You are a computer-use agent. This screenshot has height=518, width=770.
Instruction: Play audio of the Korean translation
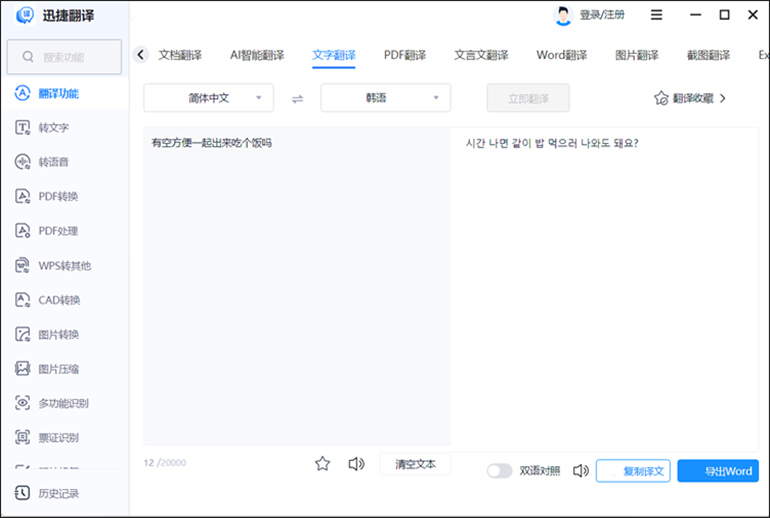(580, 471)
